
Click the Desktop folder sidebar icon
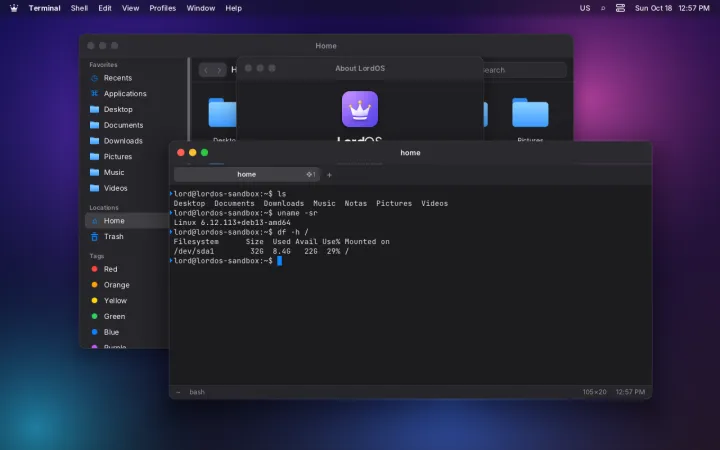pyautogui.click(x=94, y=109)
